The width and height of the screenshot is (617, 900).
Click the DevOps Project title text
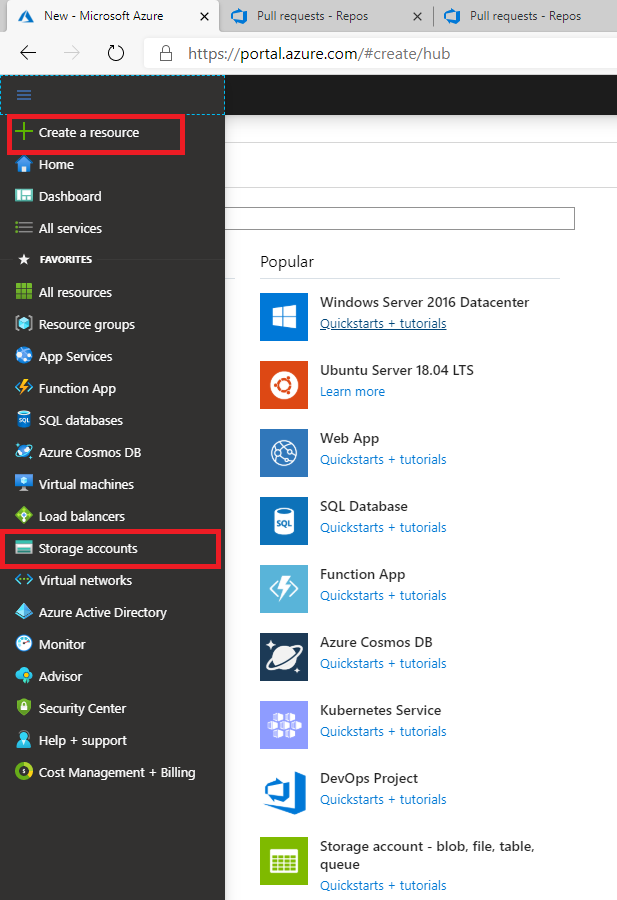click(x=369, y=778)
